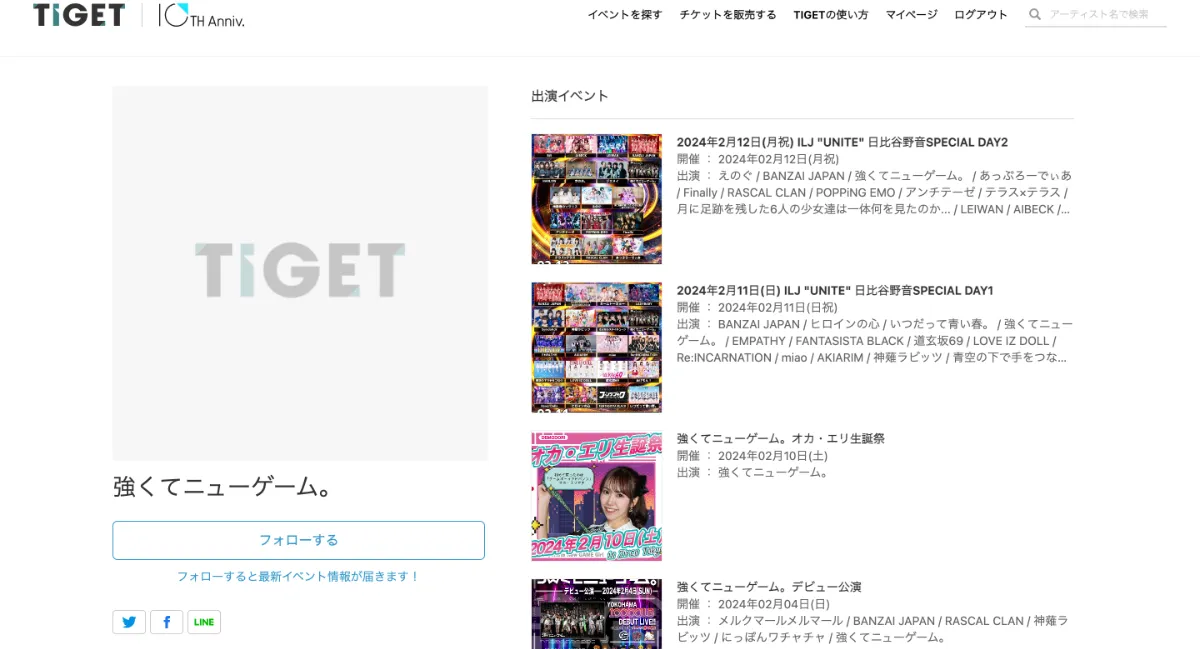The height and width of the screenshot is (649, 1200).
Task: Share artist page on Twitter
Action: point(129,622)
